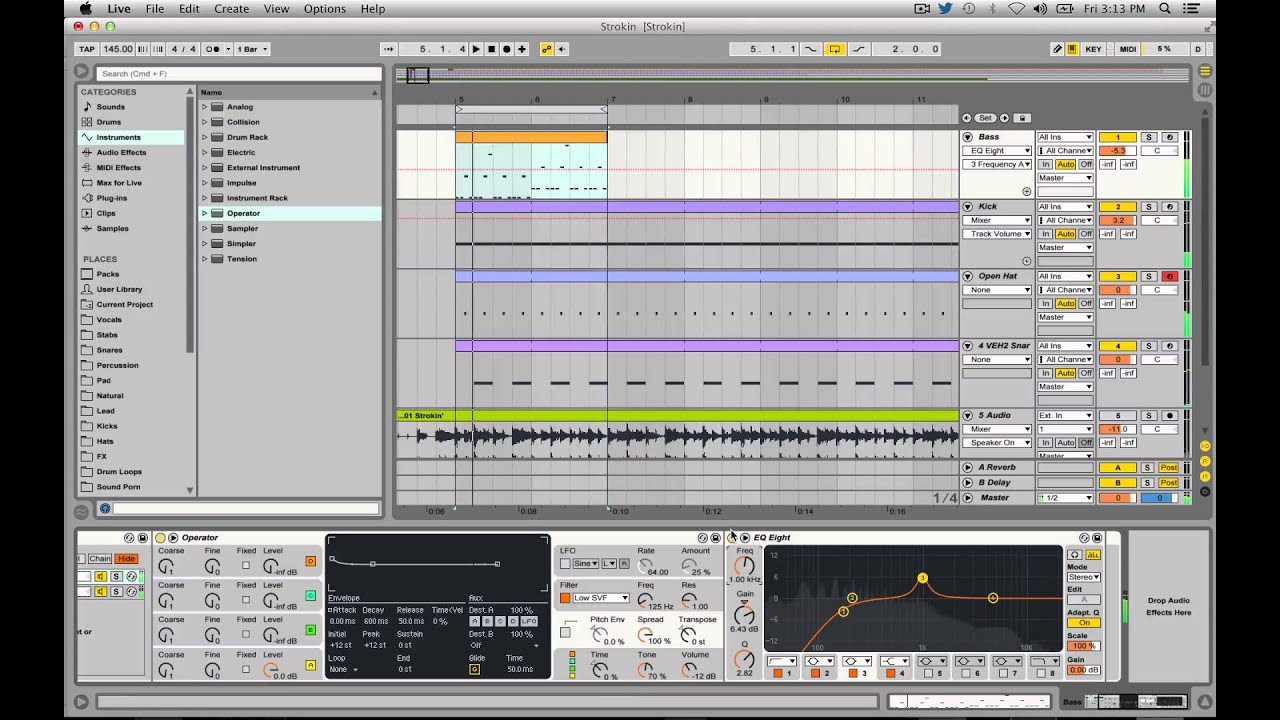Screen dimensions: 1280x720
Task: Click the KEY map mode button
Action: (1094, 49)
